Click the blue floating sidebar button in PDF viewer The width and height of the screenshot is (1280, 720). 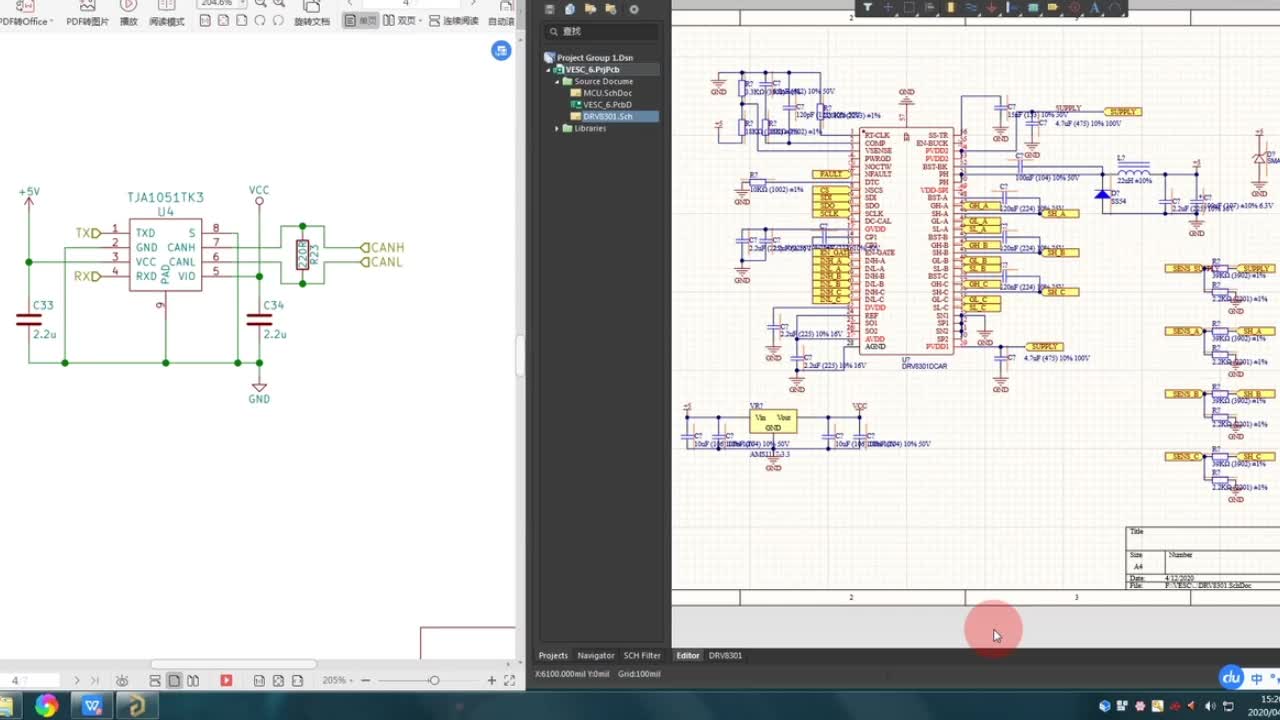[502, 51]
